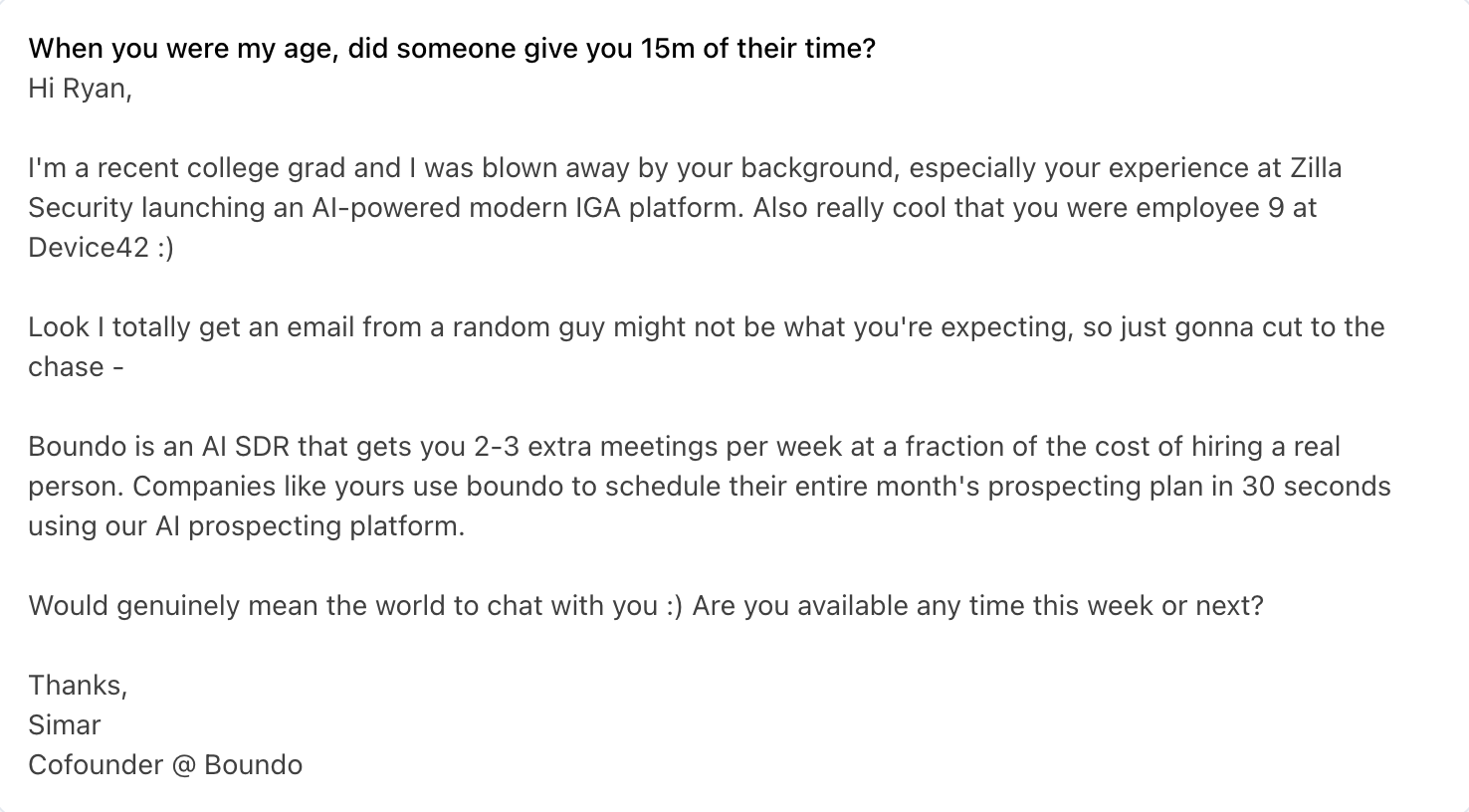The image size is (1469, 812).
Task: Click the 'Device42 :)' text
Action: 101,248
